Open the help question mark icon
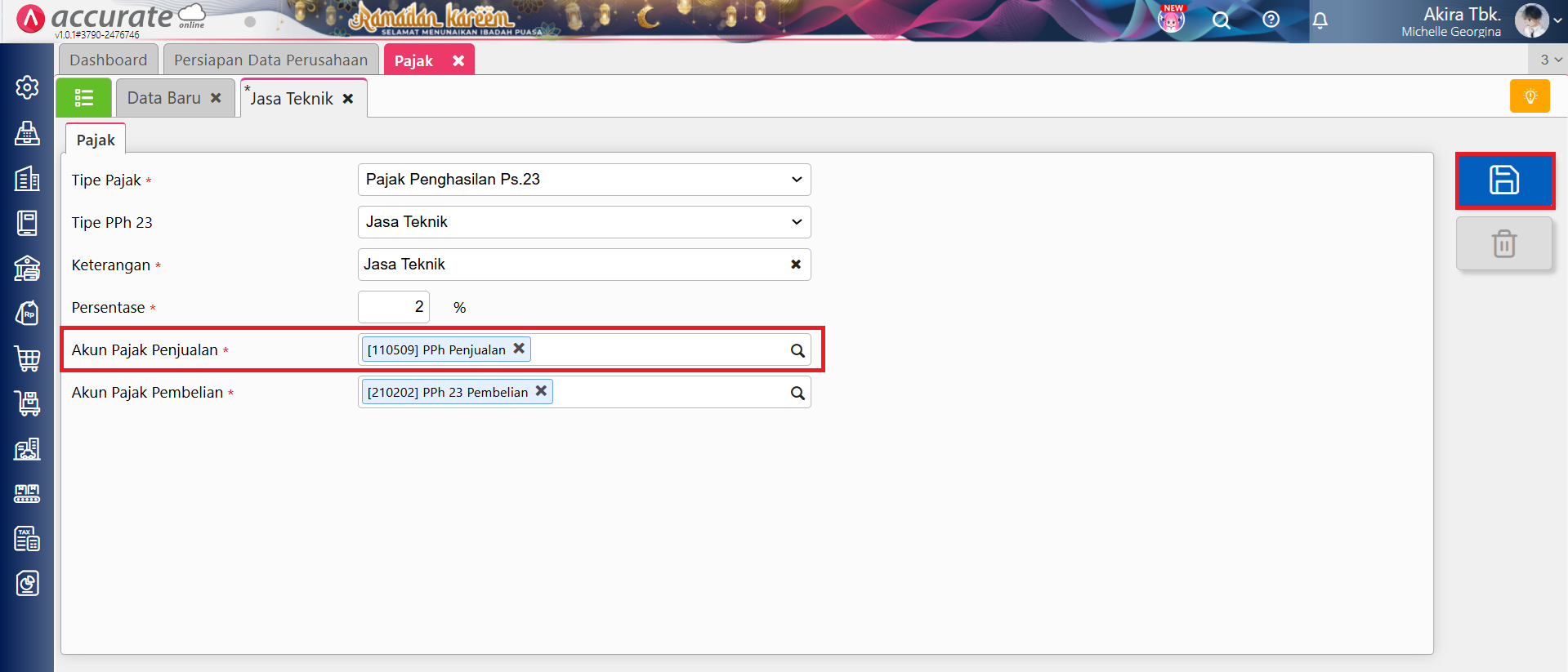 pyautogui.click(x=1271, y=20)
